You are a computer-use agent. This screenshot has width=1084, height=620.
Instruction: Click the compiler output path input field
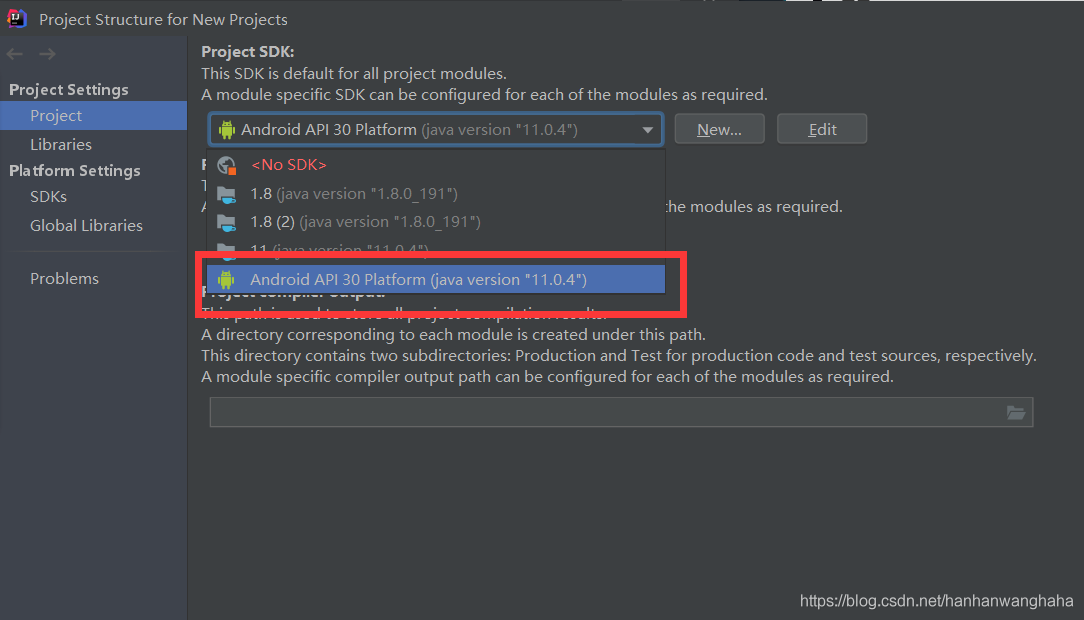point(600,412)
